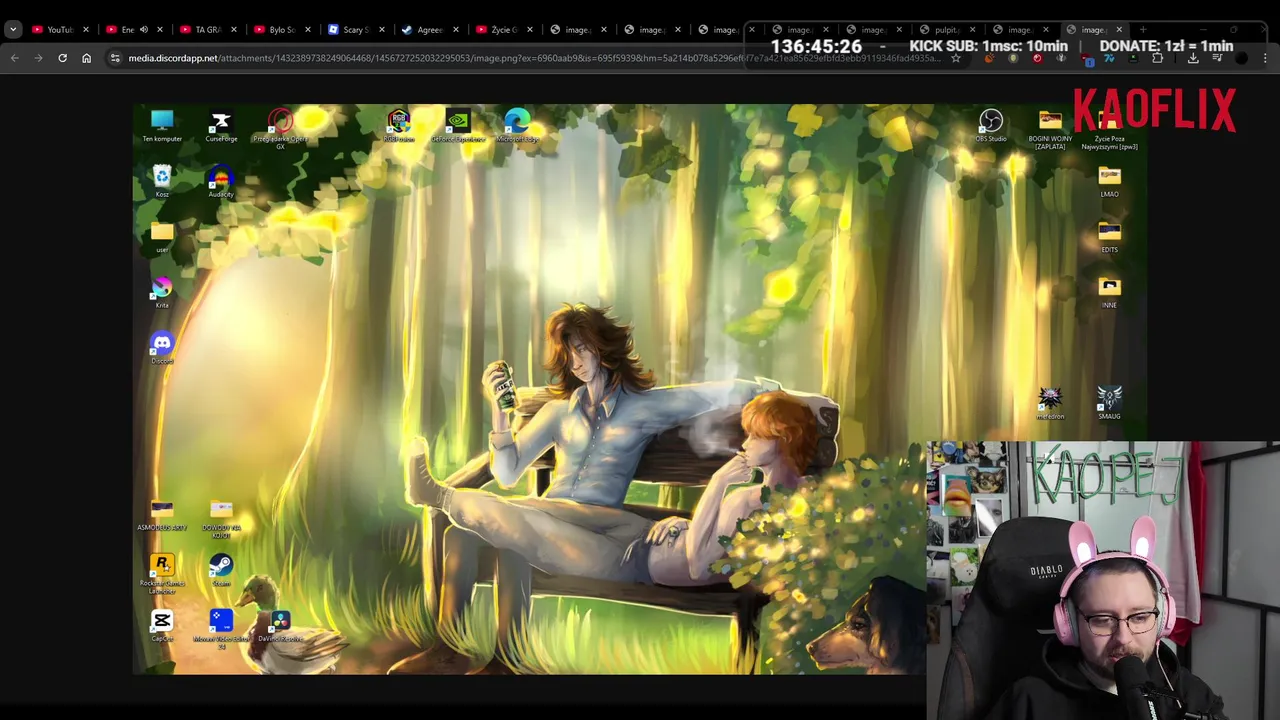
Task: Switch to the pulpit tab
Action: coord(947,30)
